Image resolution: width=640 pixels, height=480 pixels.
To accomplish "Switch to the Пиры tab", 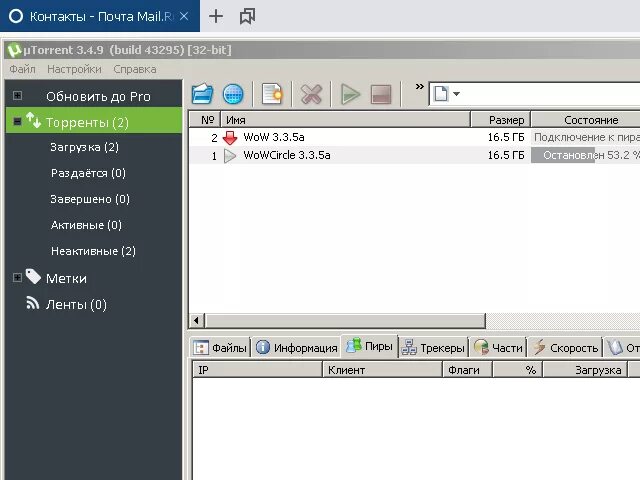I will click(x=369, y=346).
